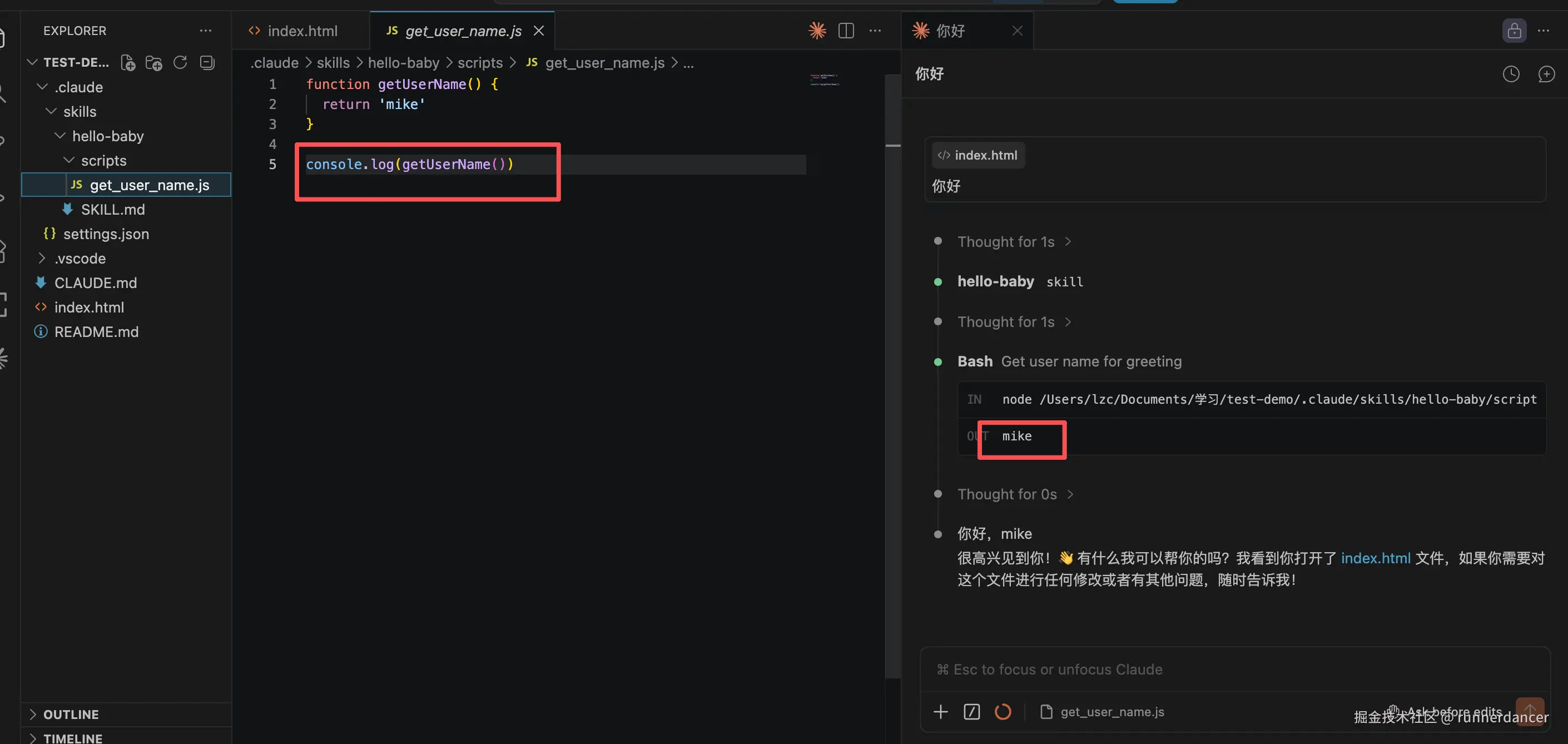Click scripts in the breadcrumb path
Image resolution: width=1568 pixels, height=744 pixels.
coord(480,63)
